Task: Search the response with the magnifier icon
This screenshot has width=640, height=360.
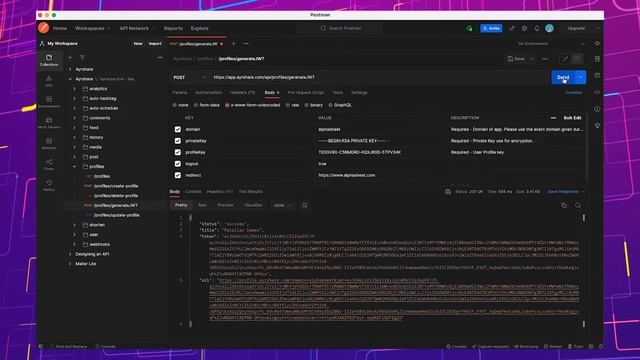Action: tap(578, 205)
